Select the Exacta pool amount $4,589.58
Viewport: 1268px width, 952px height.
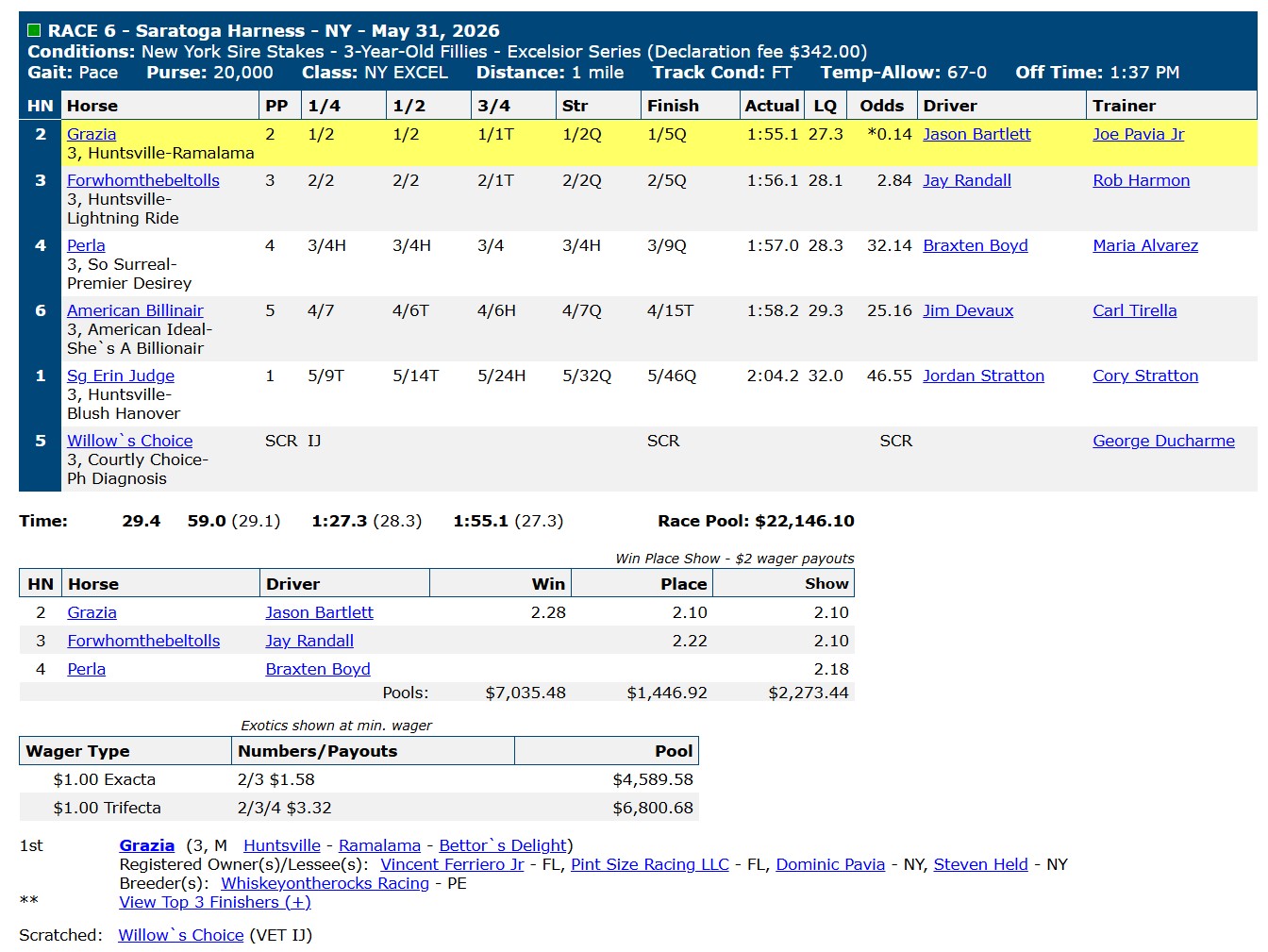653,779
